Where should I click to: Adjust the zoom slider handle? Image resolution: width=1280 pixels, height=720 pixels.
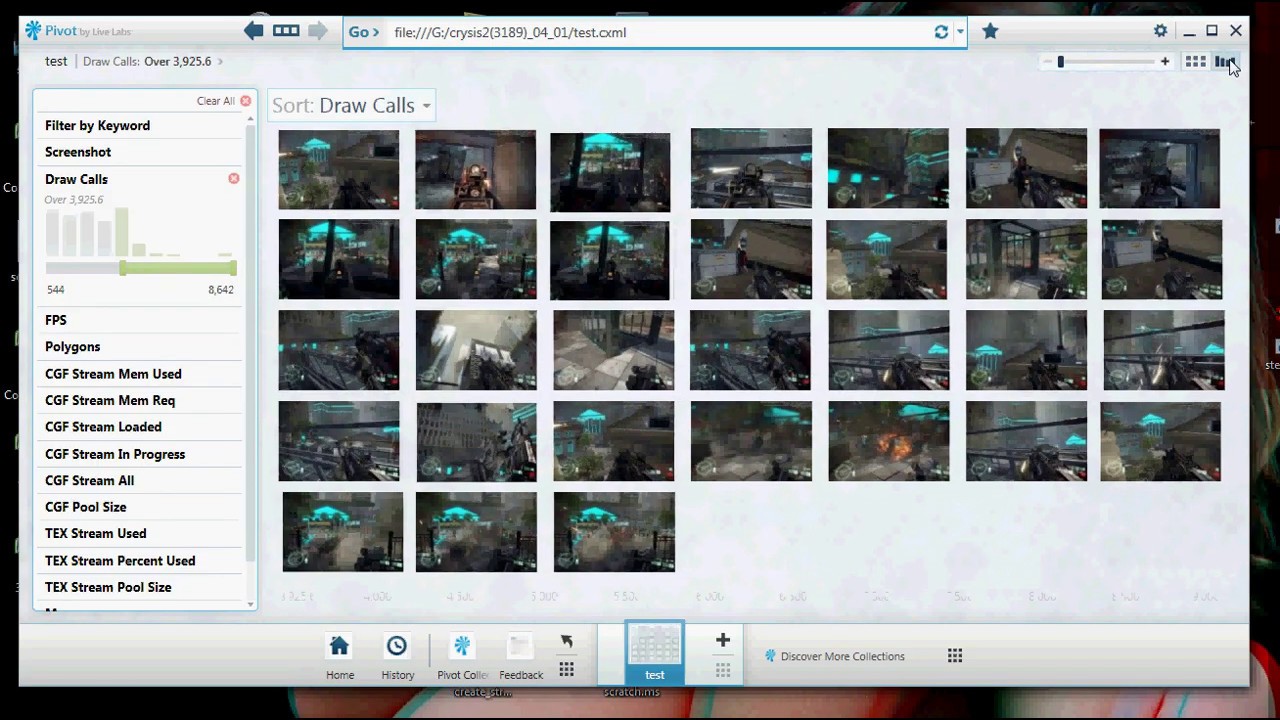point(1061,62)
